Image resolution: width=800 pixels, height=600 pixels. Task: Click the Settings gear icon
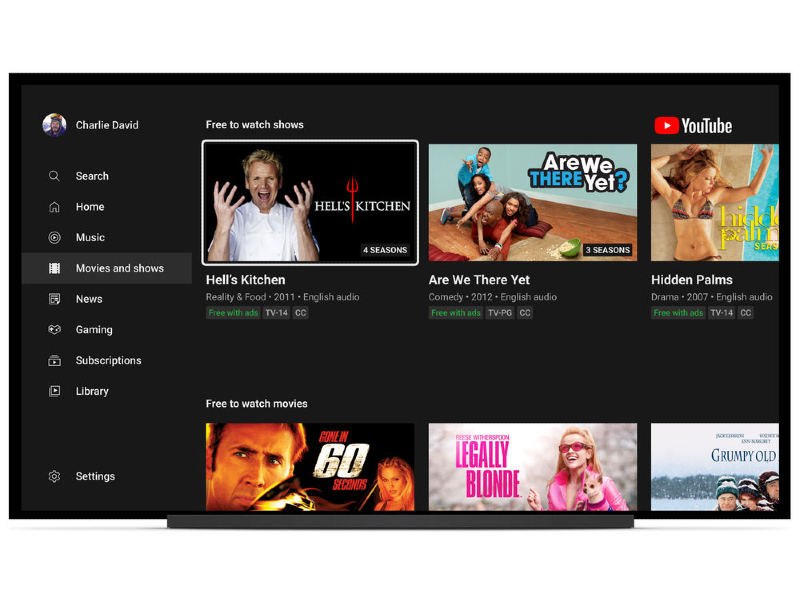tap(54, 477)
